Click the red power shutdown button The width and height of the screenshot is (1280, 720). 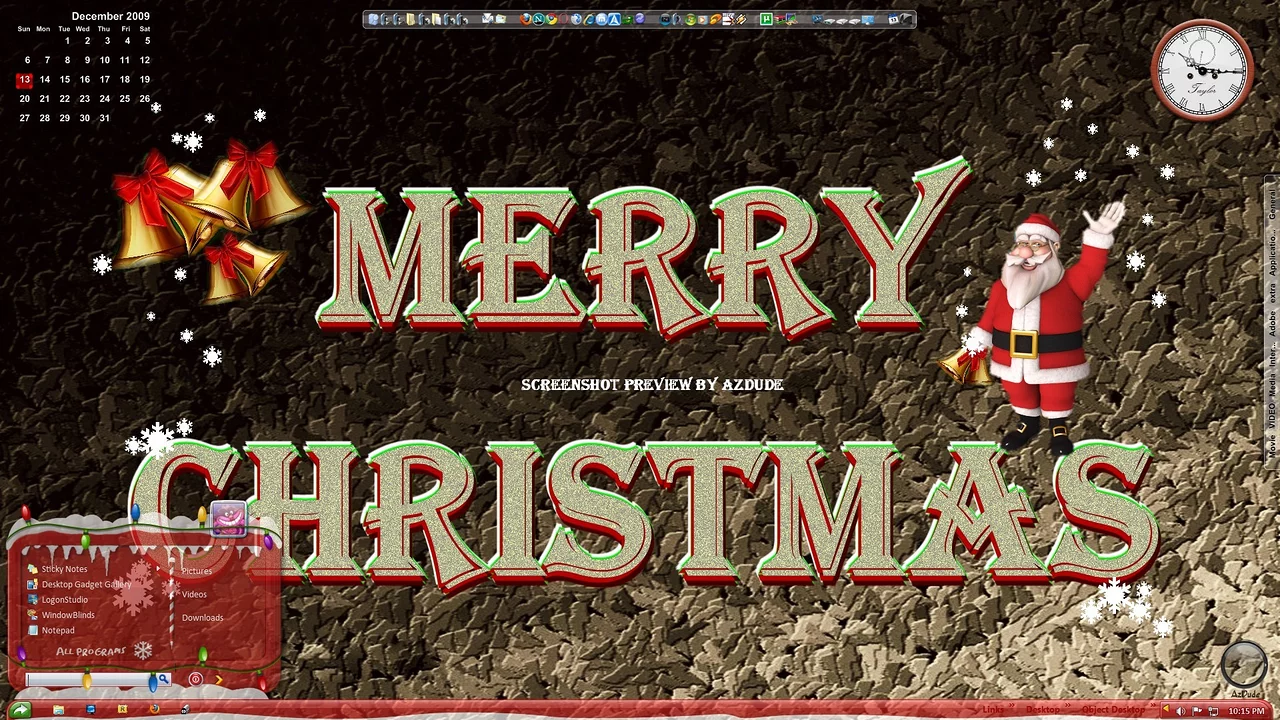pos(196,679)
